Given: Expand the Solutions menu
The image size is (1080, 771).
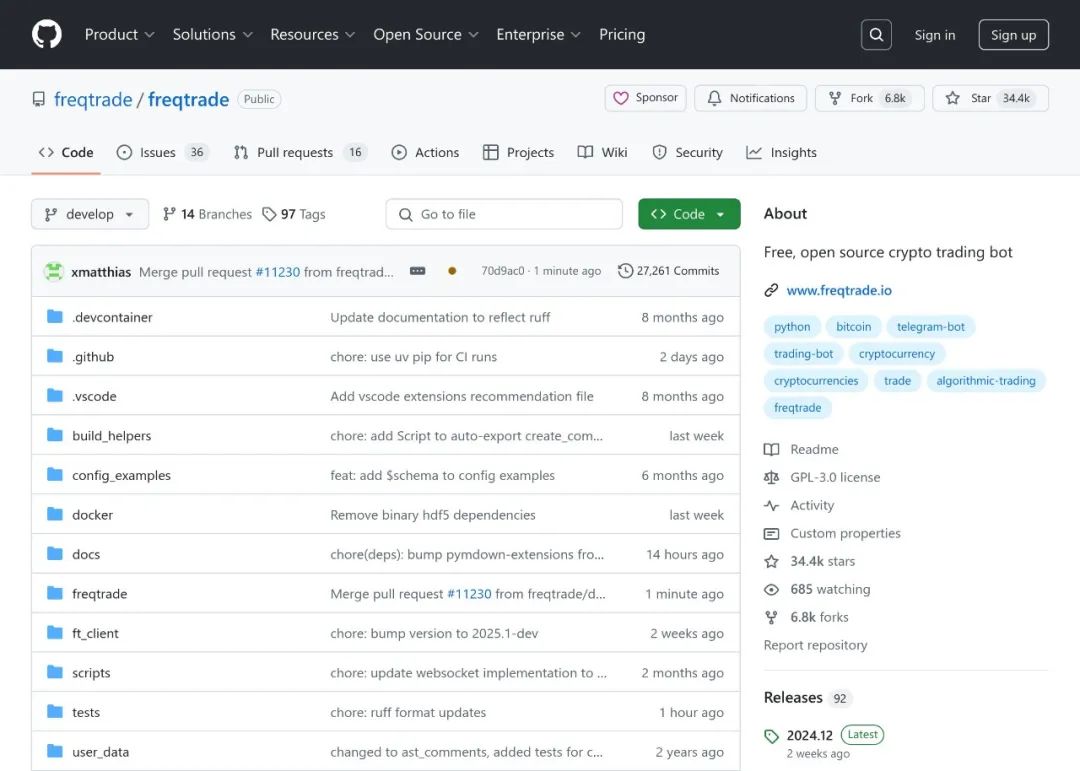Looking at the screenshot, I should pos(212,34).
